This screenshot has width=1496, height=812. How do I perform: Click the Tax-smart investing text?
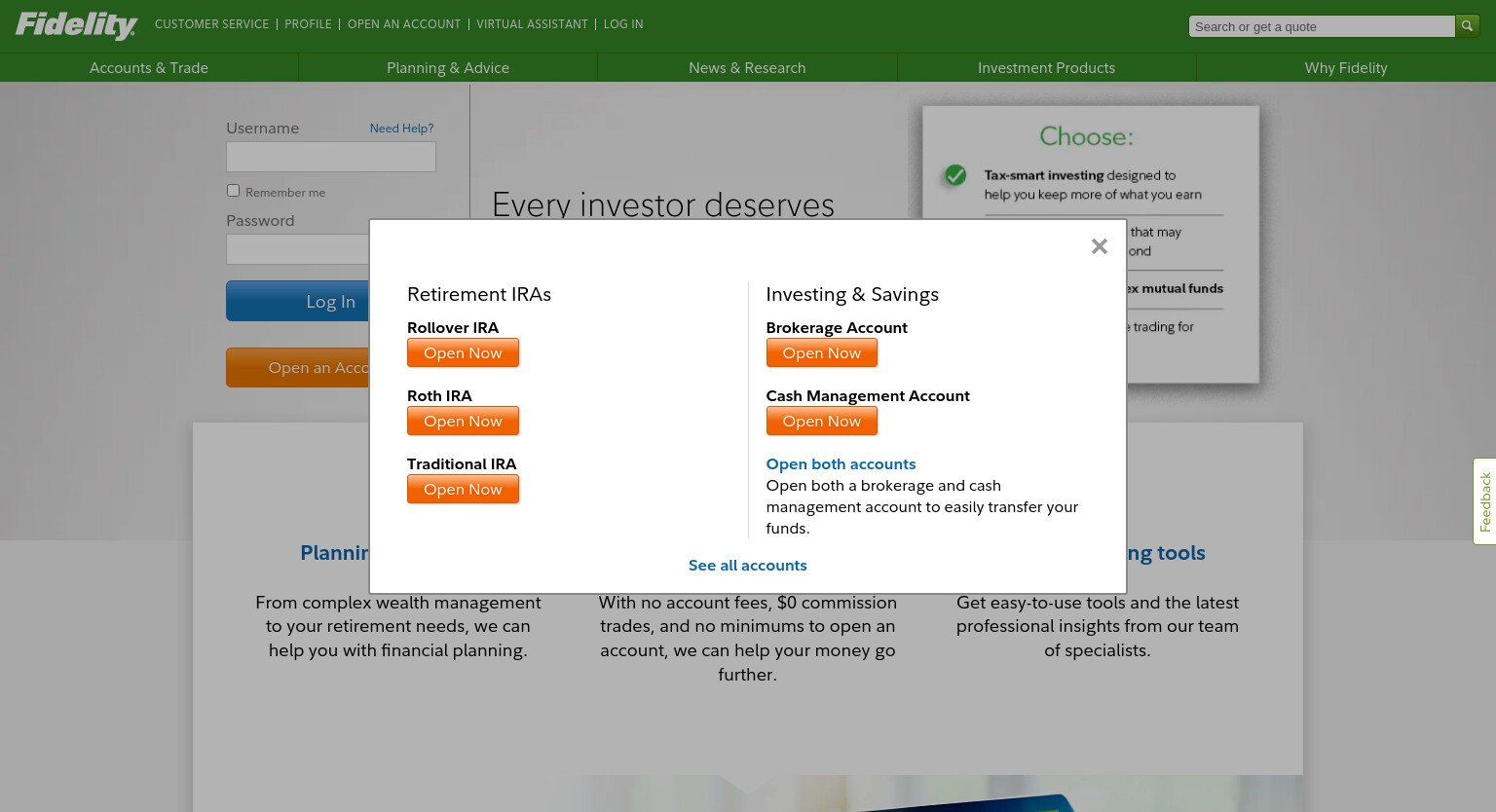click(1044, 175)
